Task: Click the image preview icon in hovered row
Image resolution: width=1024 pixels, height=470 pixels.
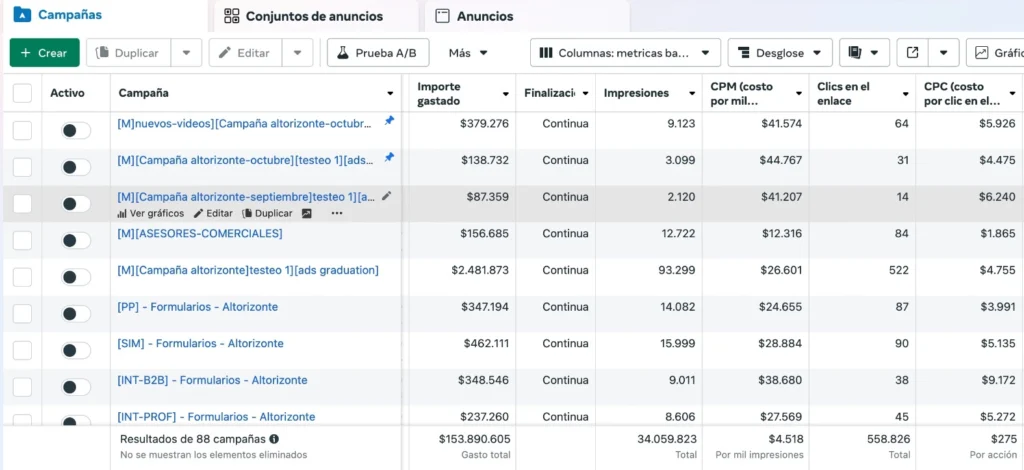Action: click(307, 213)
